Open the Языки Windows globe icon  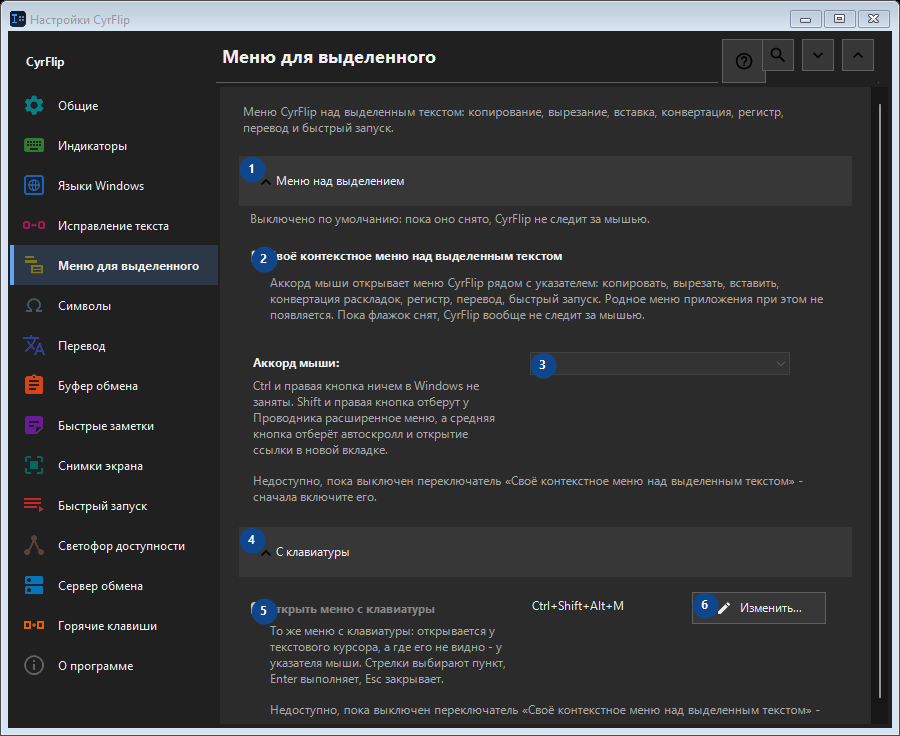pyautogui.click(x=34, y=185)
